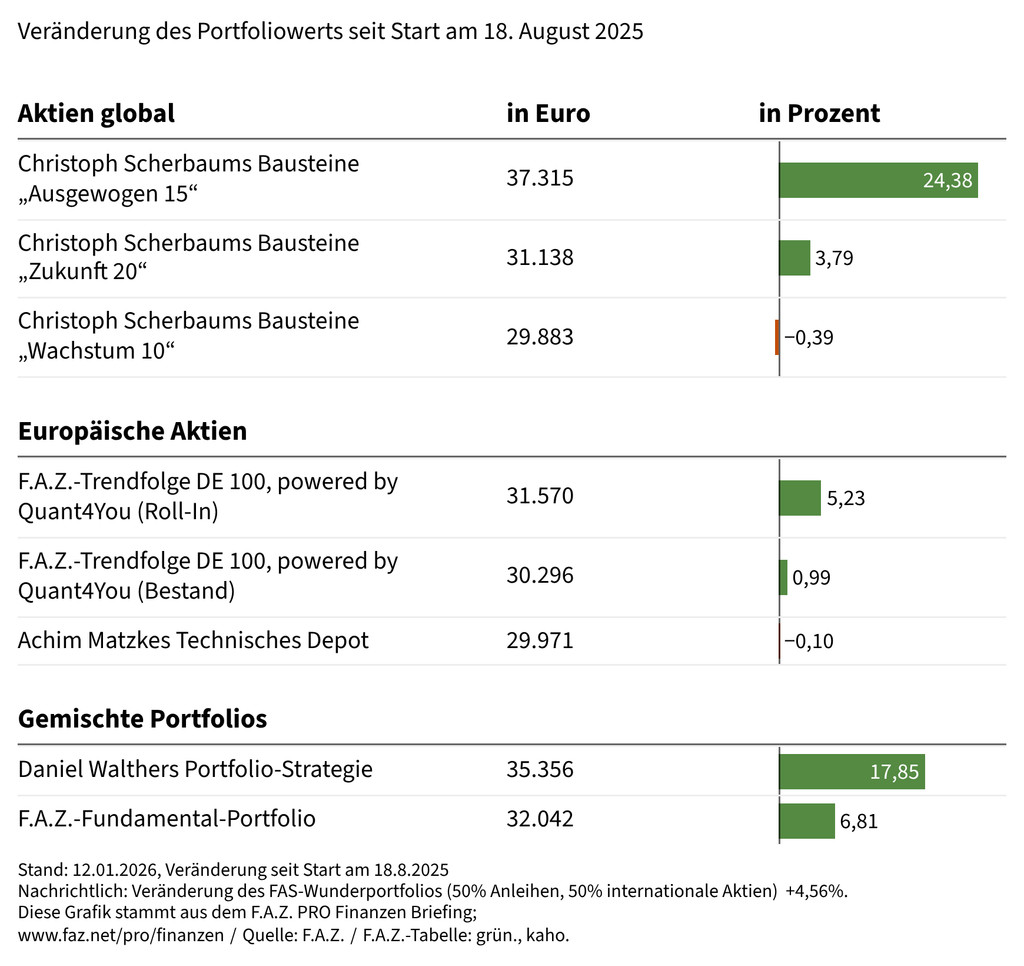Click the "in Euro" column header
The image size is (1024, 966).
tap(548, 113)
